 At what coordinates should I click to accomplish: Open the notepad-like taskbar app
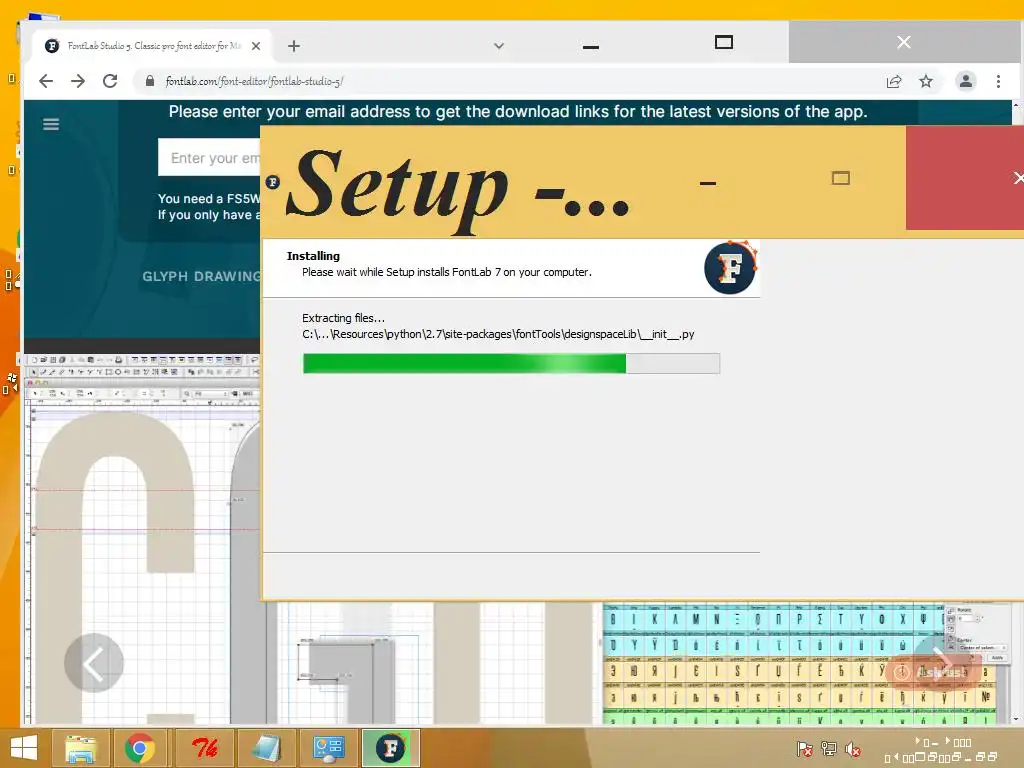266,748
